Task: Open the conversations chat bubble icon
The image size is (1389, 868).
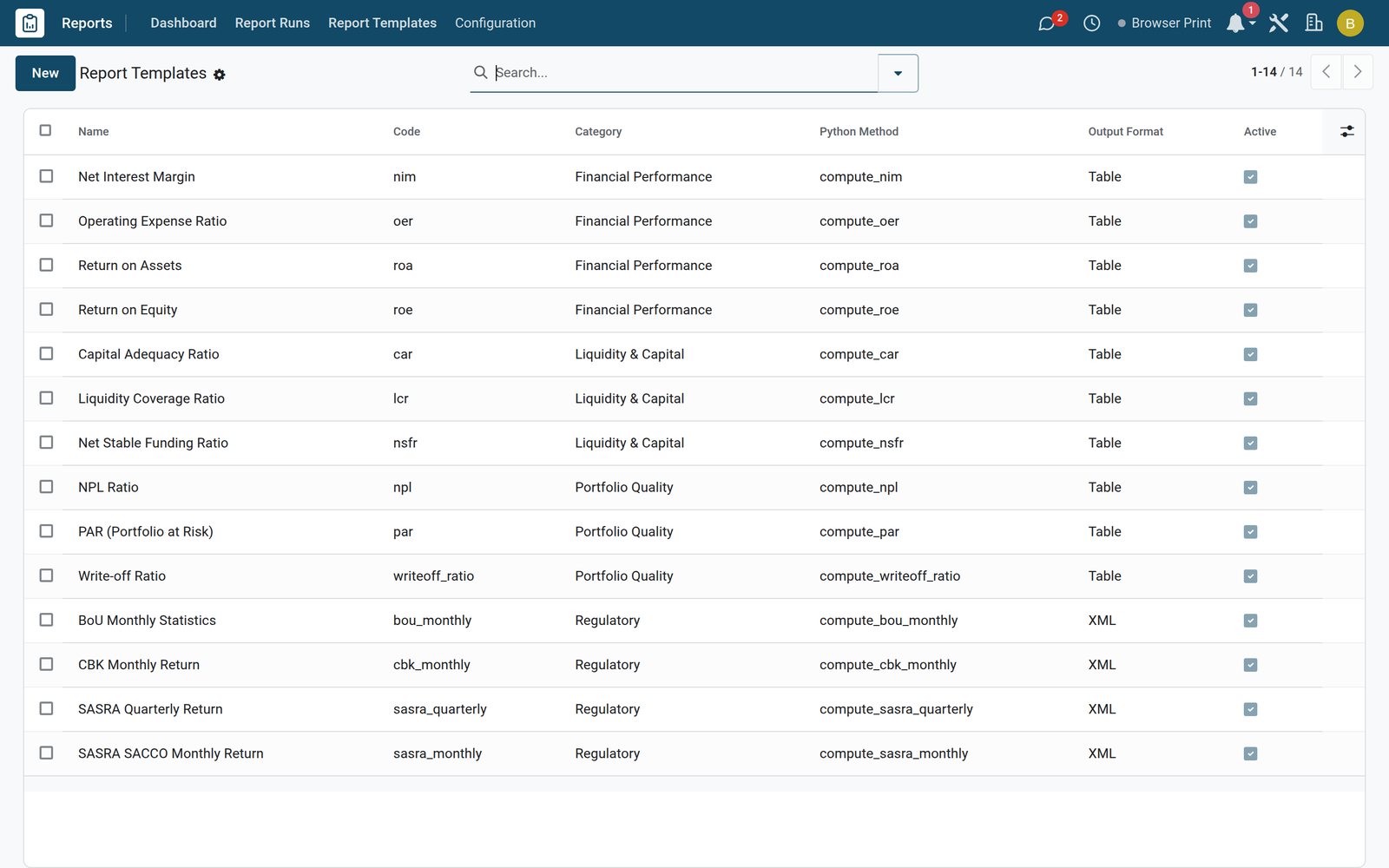Action: click(x=1047, y=23)
